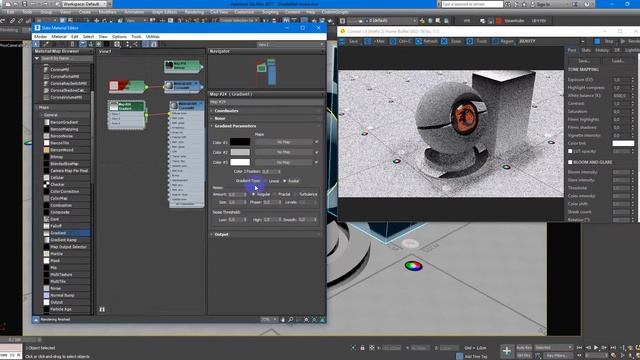Toggle the Color #1 map enable checkbox
This screenshot has height=360, width=640.
coord(316,142)
